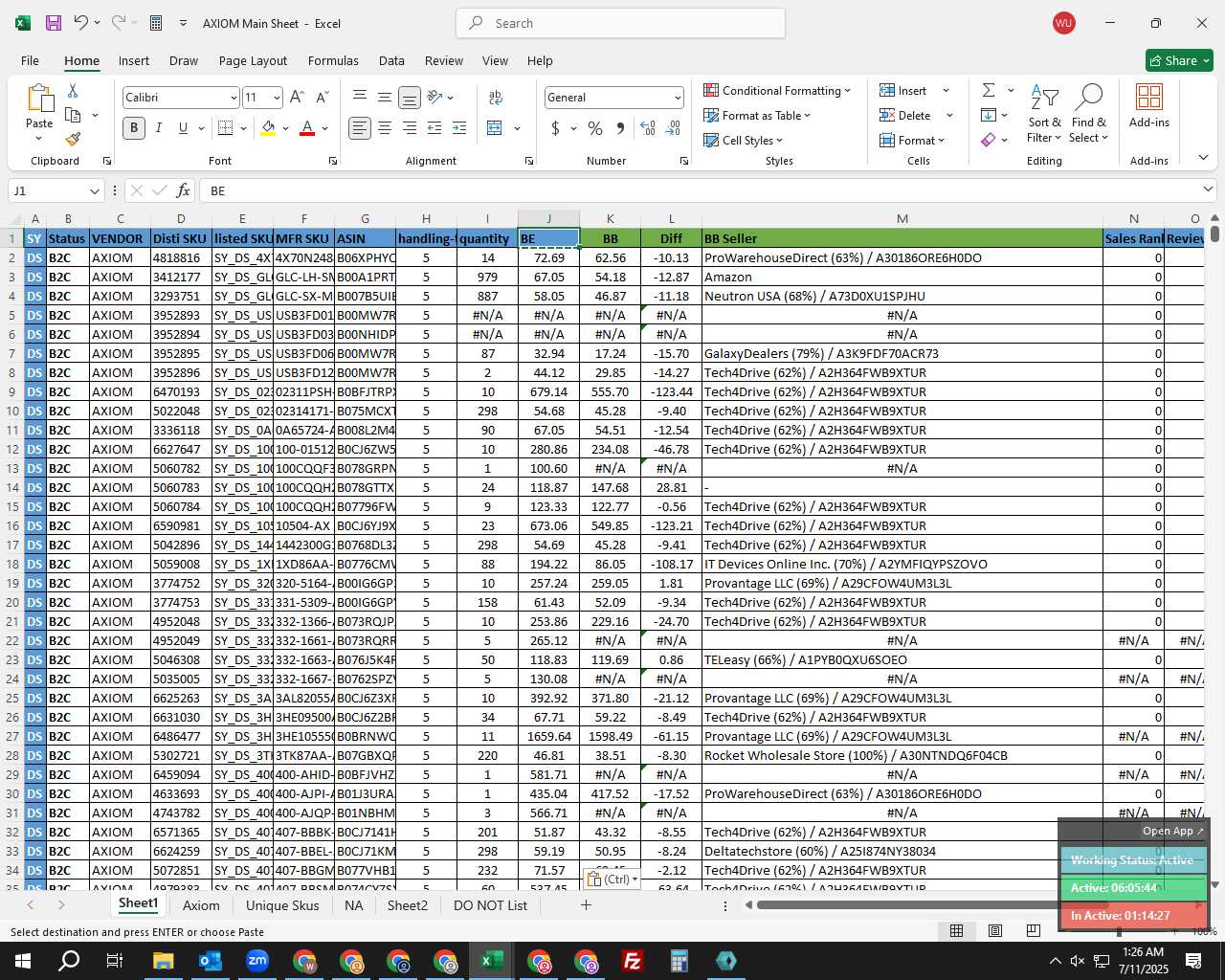The width and height of the screenshot is (1225, 980).
Task: Toggle Underline formatting
Action: 183,127
